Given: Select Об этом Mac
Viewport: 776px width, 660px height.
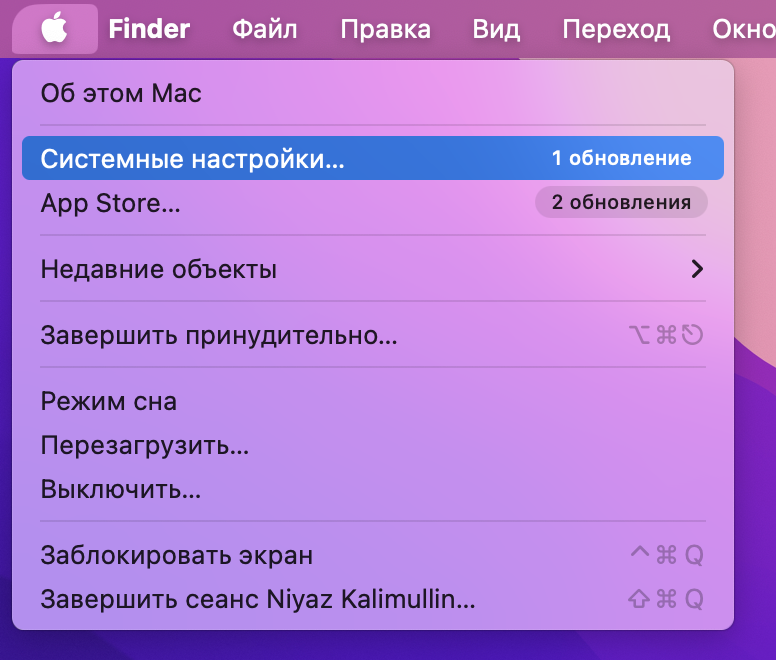Looking at the screenshot, I should click(121, 94).
